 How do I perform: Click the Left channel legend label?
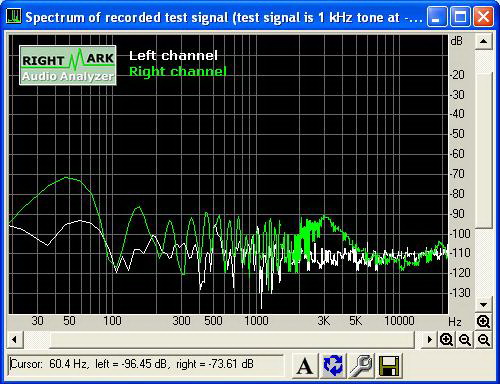point(173,56)
